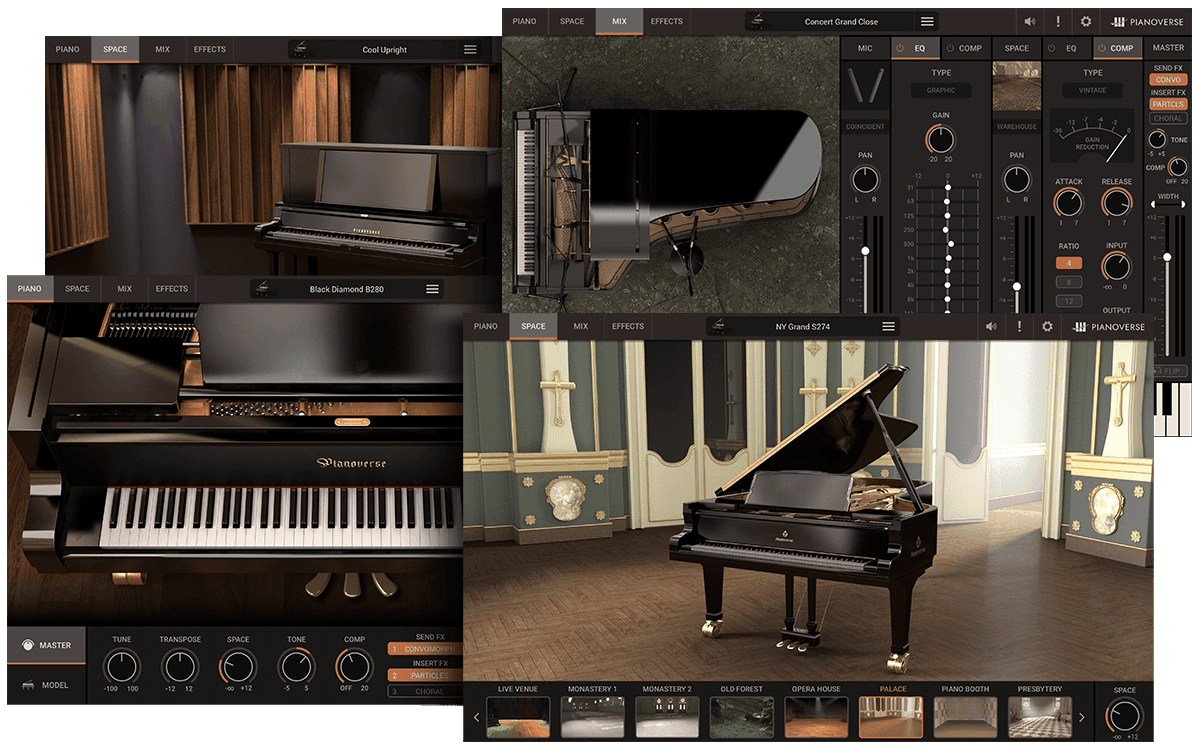Image resolution: width=1200 pixels, height=750 pixels.
Task: Open the EQ type GRAPHIC selector
Action: (x=940, y=90)
